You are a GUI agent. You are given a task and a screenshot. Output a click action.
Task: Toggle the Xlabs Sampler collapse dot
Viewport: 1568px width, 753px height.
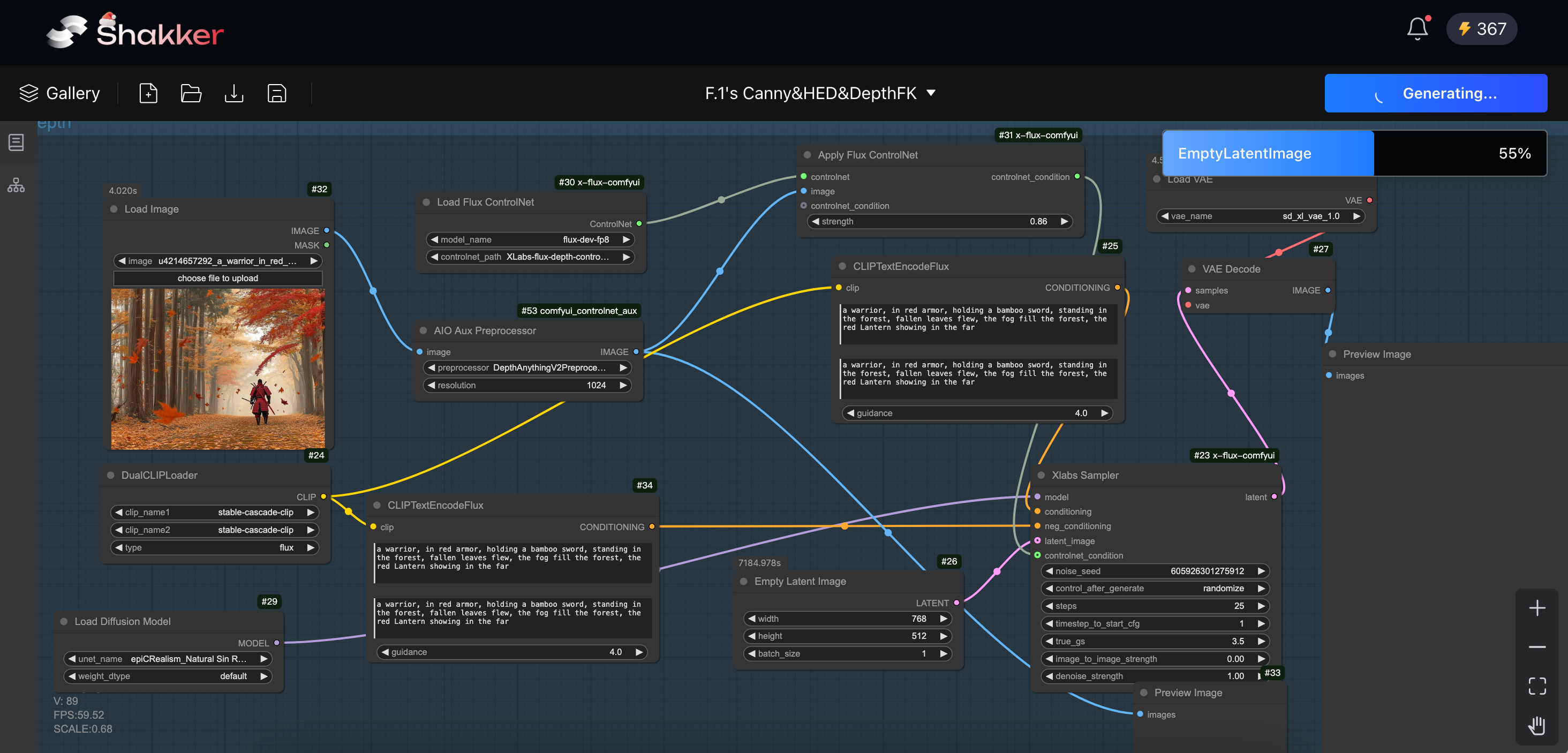[1041, 475]
